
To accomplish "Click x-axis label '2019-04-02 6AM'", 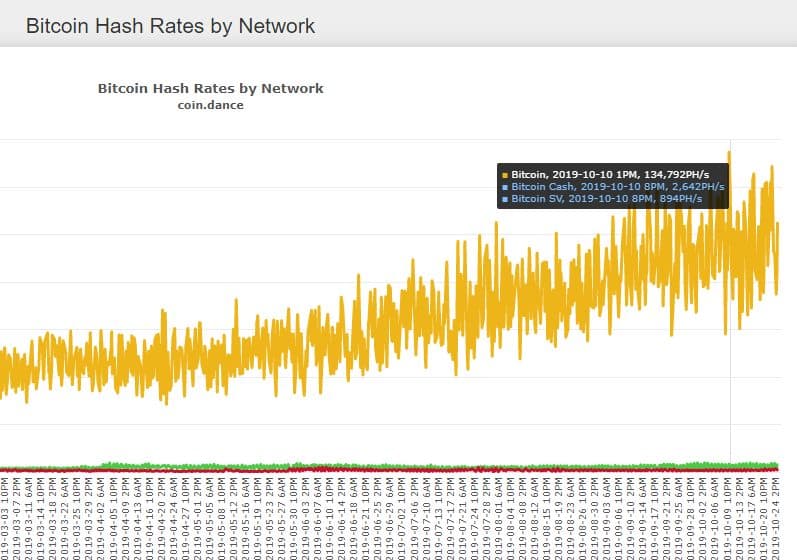I will [101, 518].
